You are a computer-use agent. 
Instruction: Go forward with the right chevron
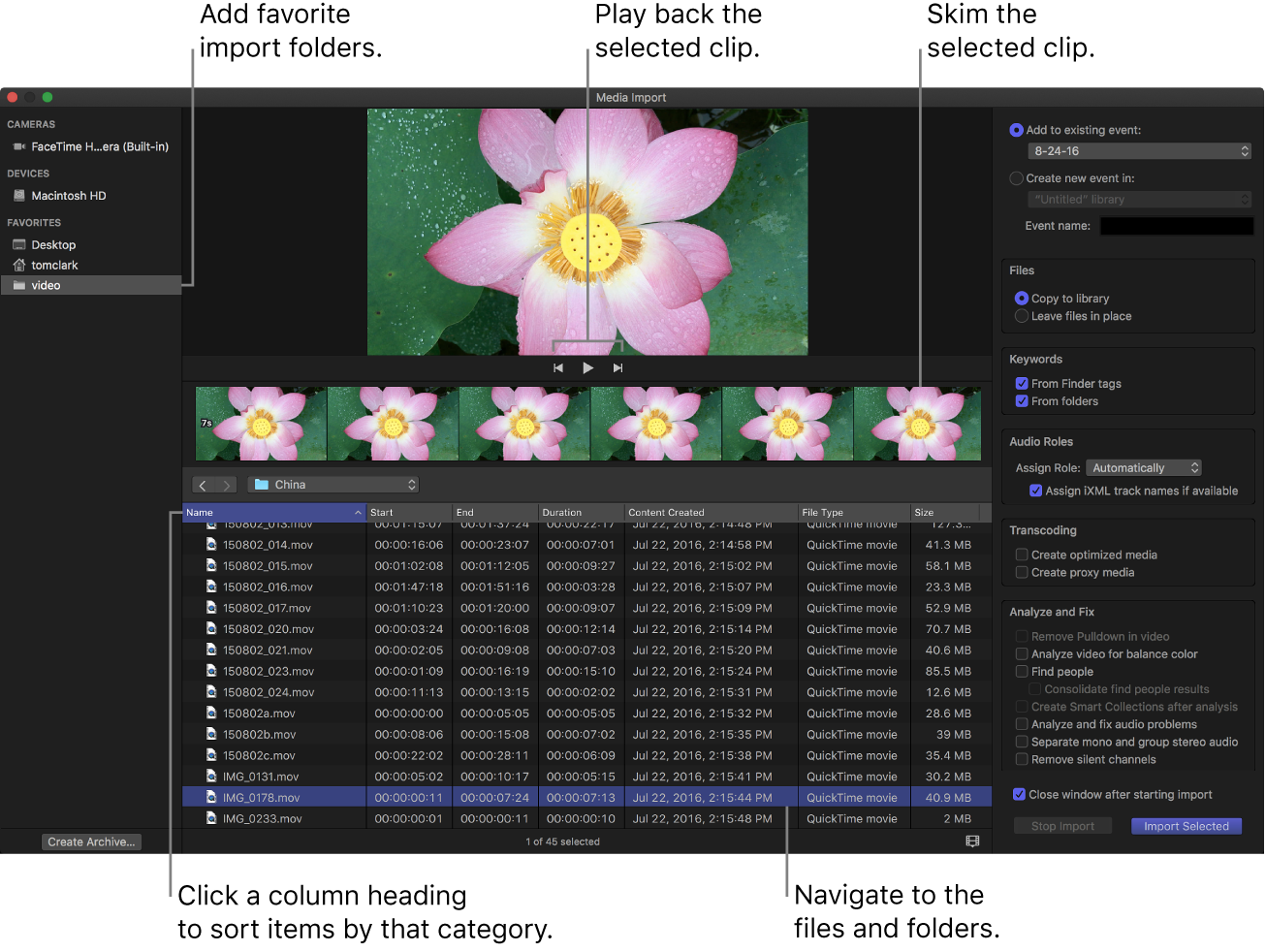click(x=227, y=486)
